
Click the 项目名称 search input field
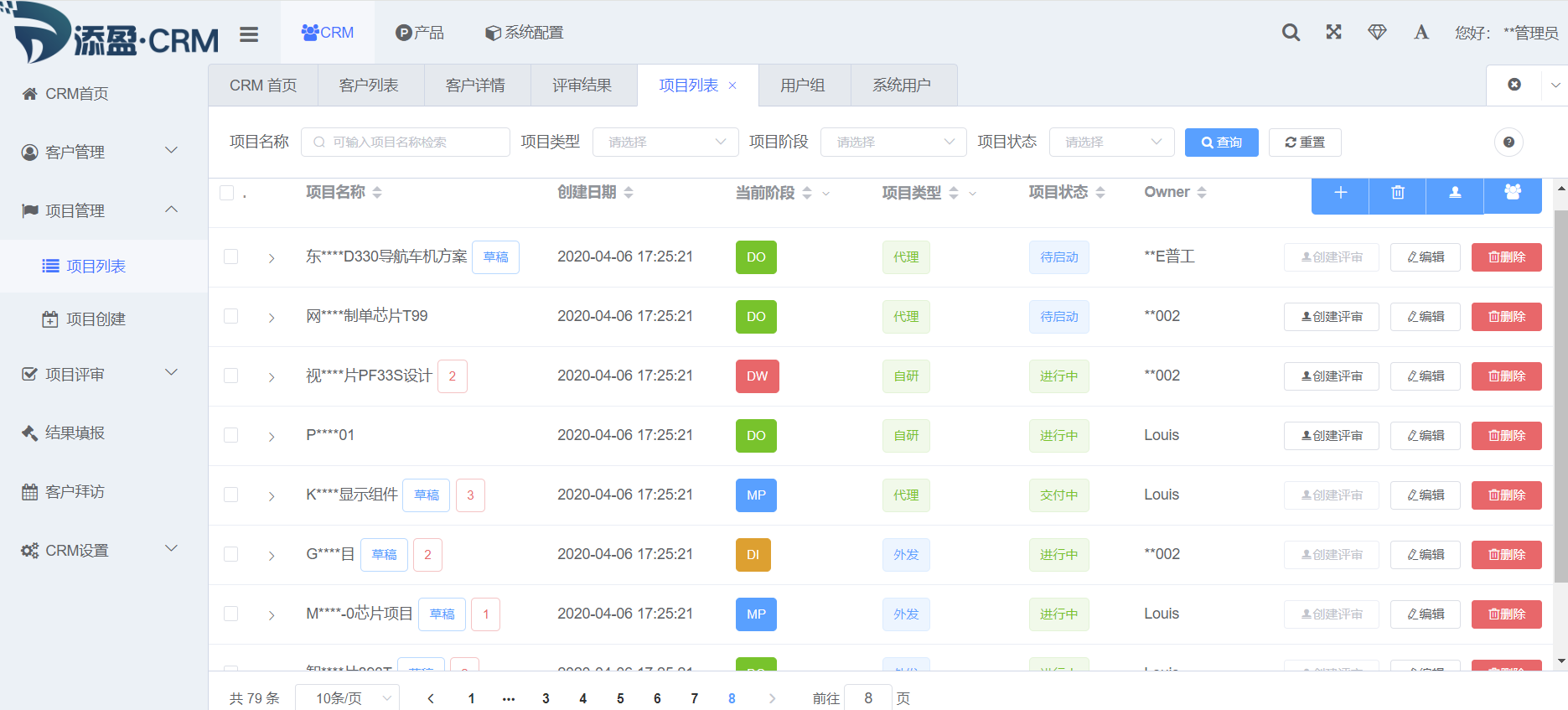(406, 143)
